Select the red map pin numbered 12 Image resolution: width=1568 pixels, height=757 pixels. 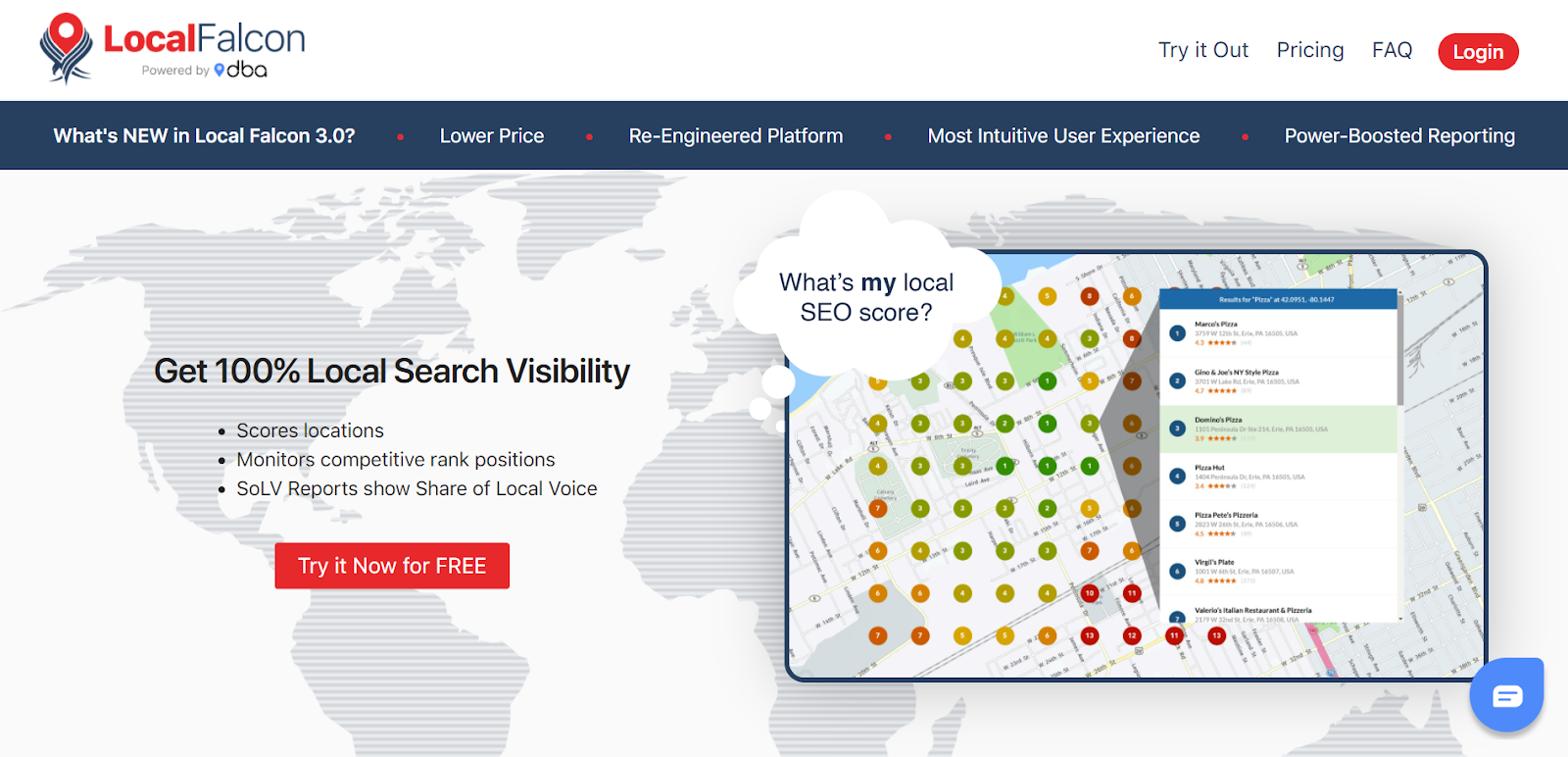coord(1132,635)
